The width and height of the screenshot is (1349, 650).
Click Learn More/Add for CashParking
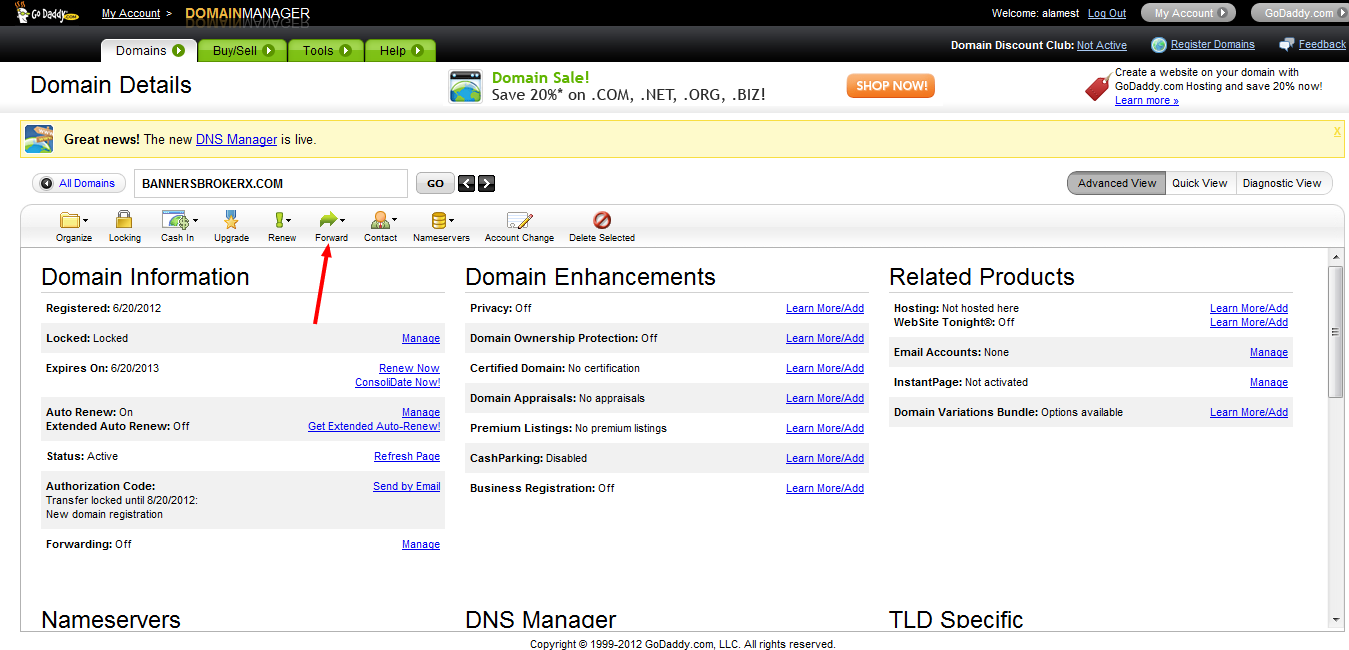[825, 458]
